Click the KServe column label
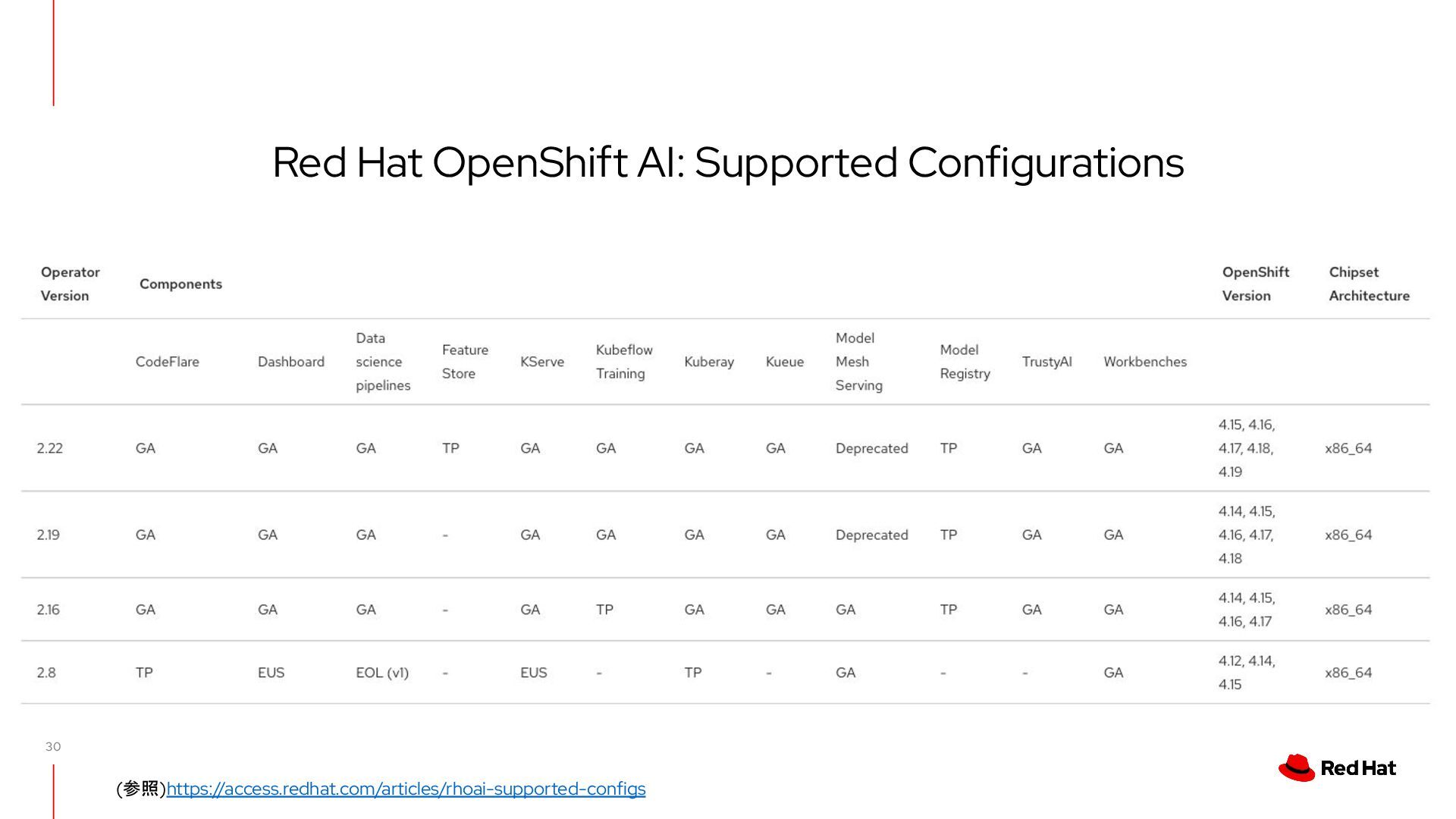1456x819 pixels. pos(542,362)
